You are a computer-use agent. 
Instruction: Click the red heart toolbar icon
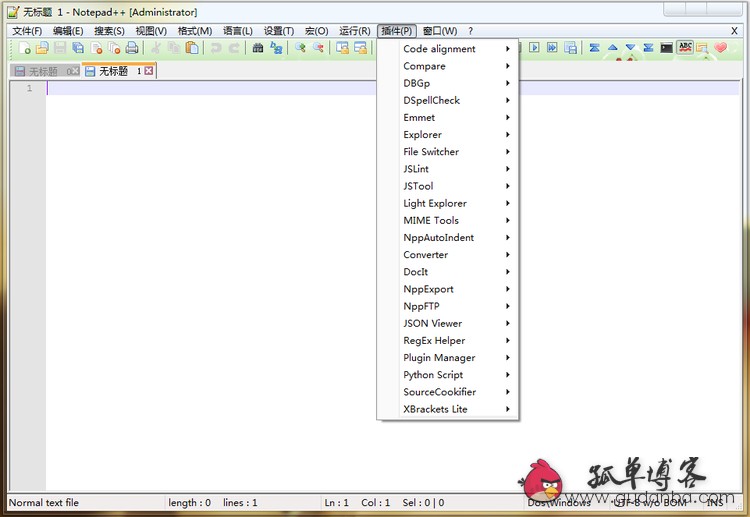click(x=720, y=47)
